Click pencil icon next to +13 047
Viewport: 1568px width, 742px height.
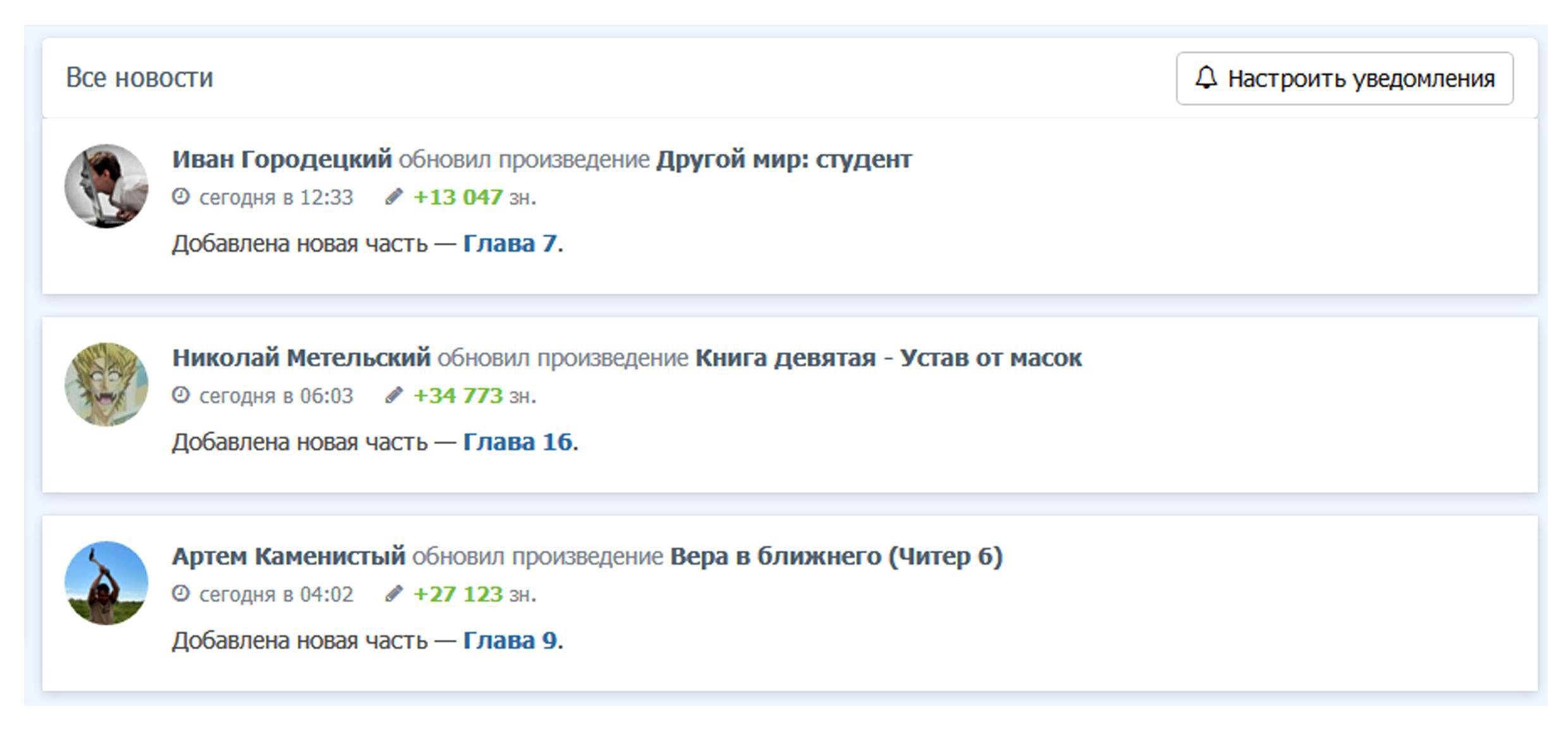click(394, 197)
